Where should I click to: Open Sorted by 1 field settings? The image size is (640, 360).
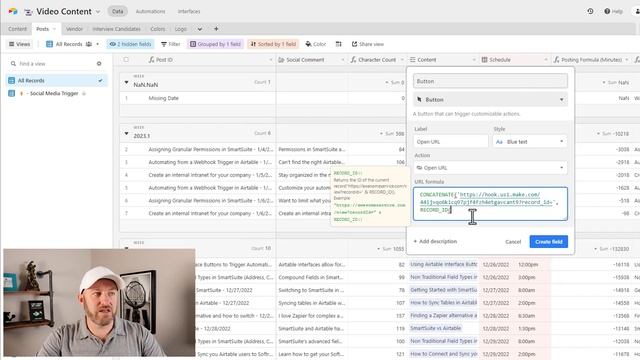click(x=273, y=44)
